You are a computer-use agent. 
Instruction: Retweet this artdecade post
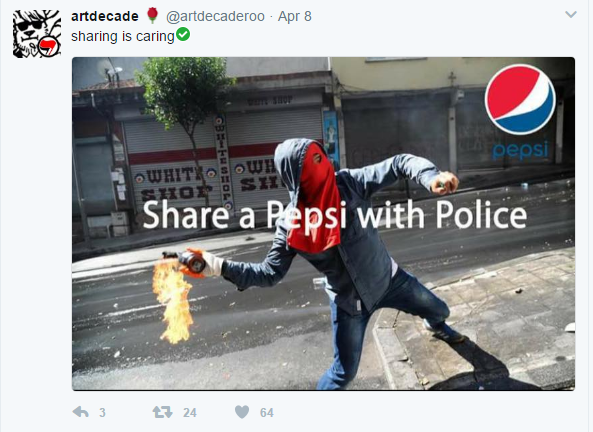pyautogui.click(x=162, y=412)
